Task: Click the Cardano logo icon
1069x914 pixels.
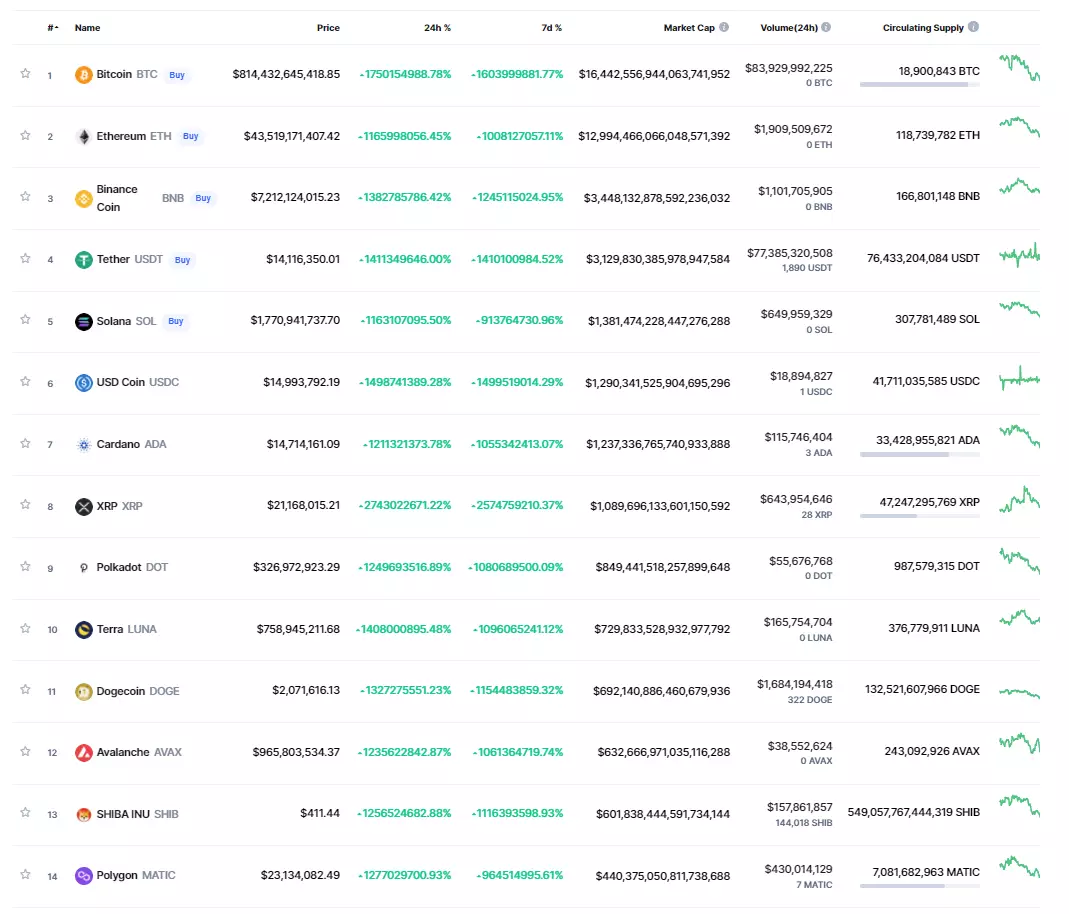Action: click(83, 444)
